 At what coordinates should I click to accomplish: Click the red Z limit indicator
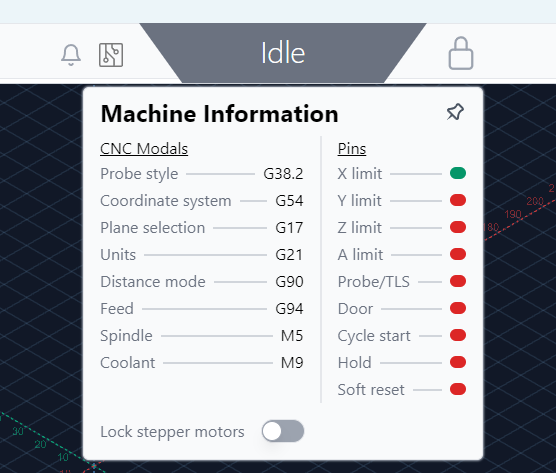458,227
